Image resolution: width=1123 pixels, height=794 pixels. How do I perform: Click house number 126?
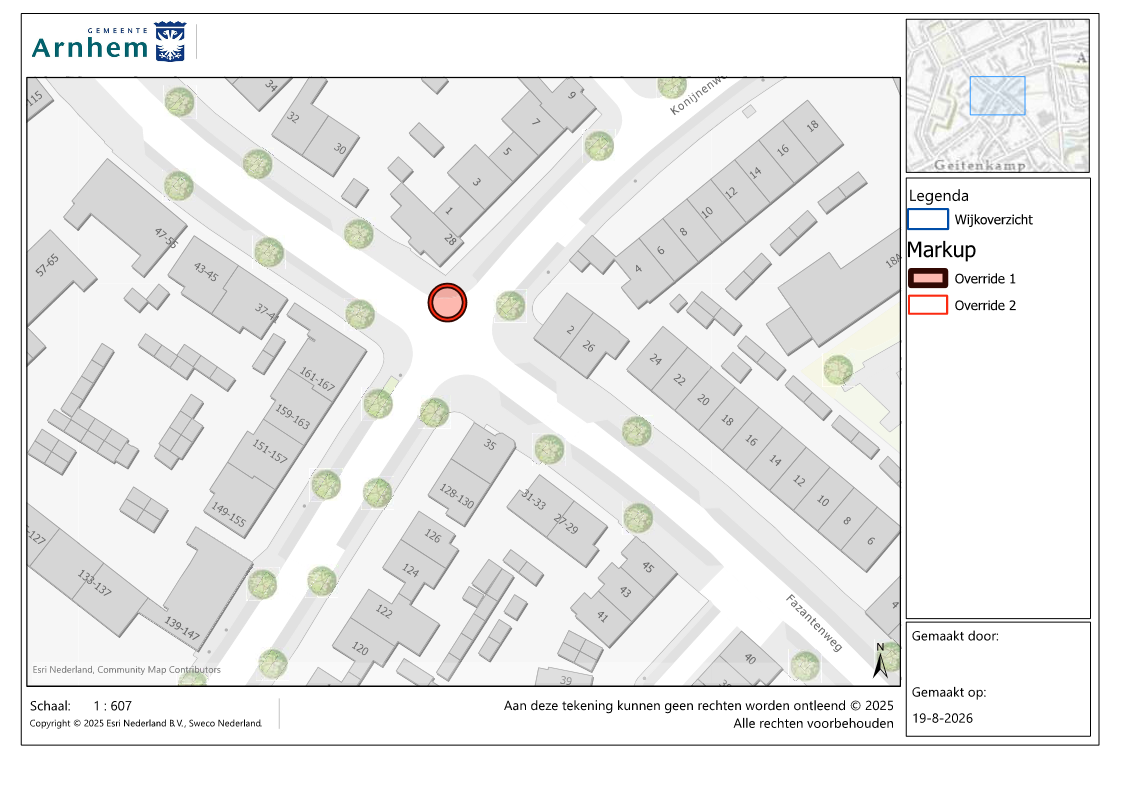[x=433, y=536]
